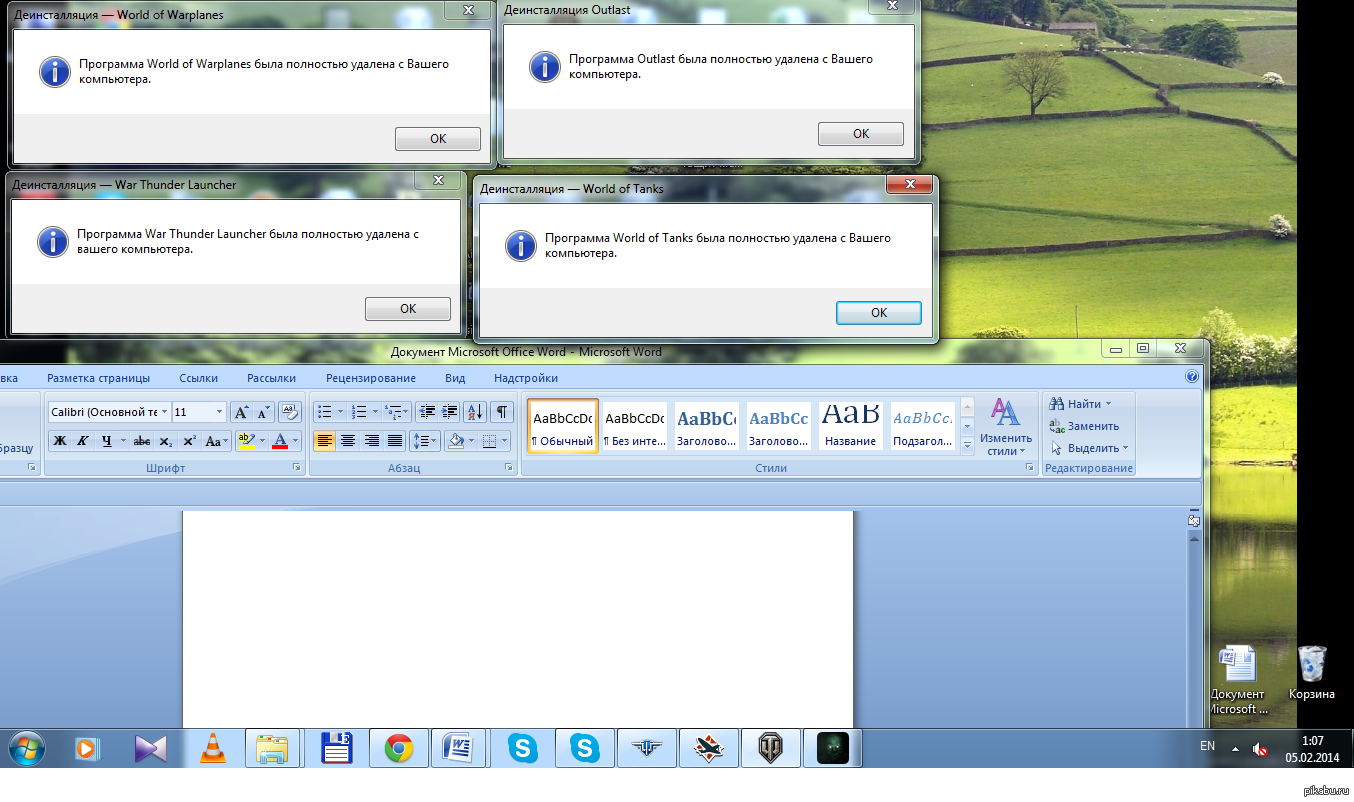Toggle center text alignment
The height and width of the screenshot is (802, 1354).
coord(348,441)
